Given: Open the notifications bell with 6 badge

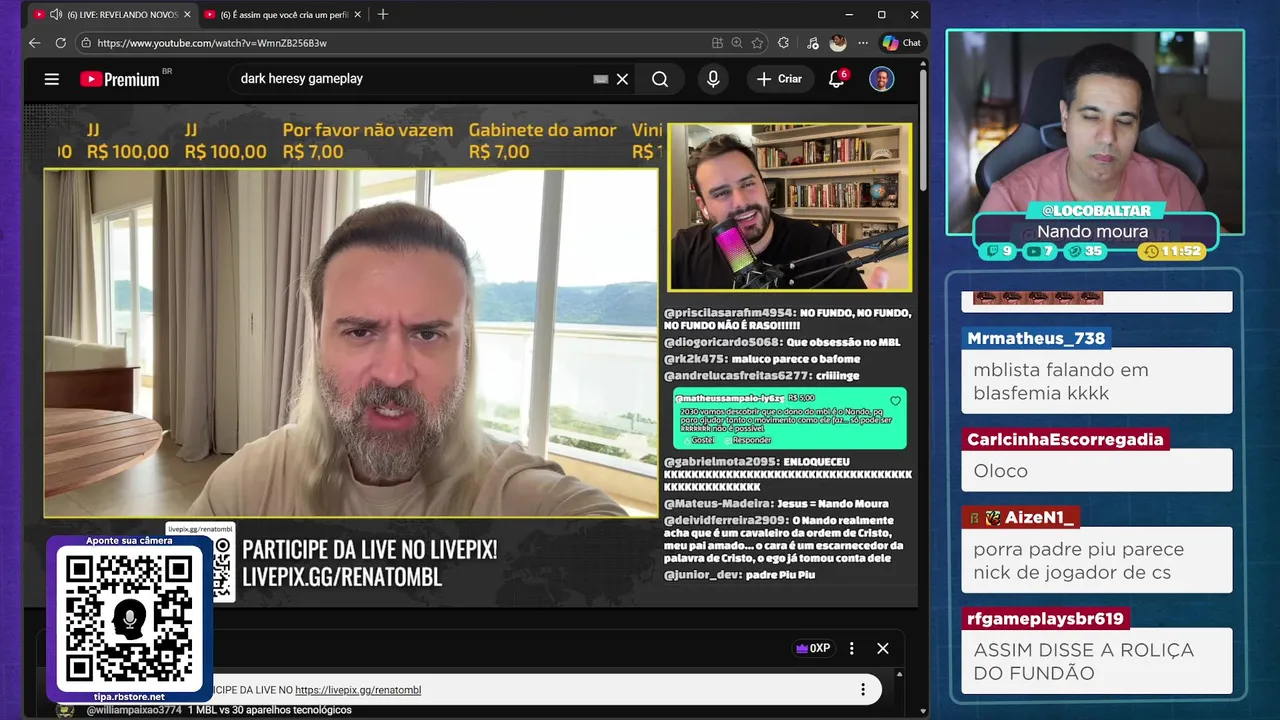Looking at the screenshot, I should (837, 79).
